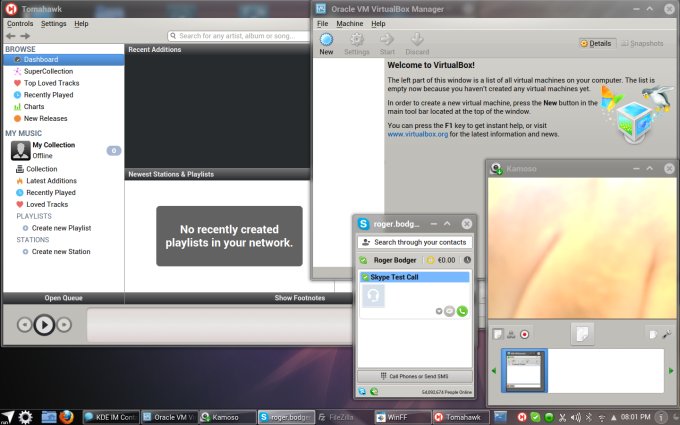Open the Tomahawk Settings menu
680x425 pixels.
(53, 23)
